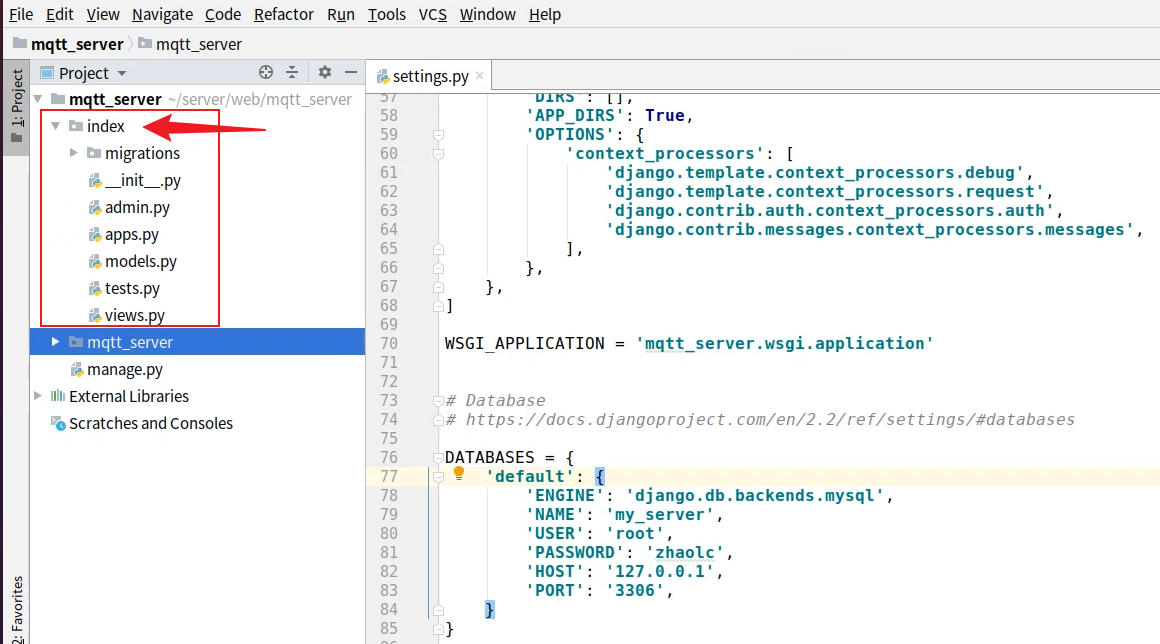This screenshot has height=644, width=1160.
Task: Click 'mqtt_server.wsgi.application' string
Action: point(784,343)
